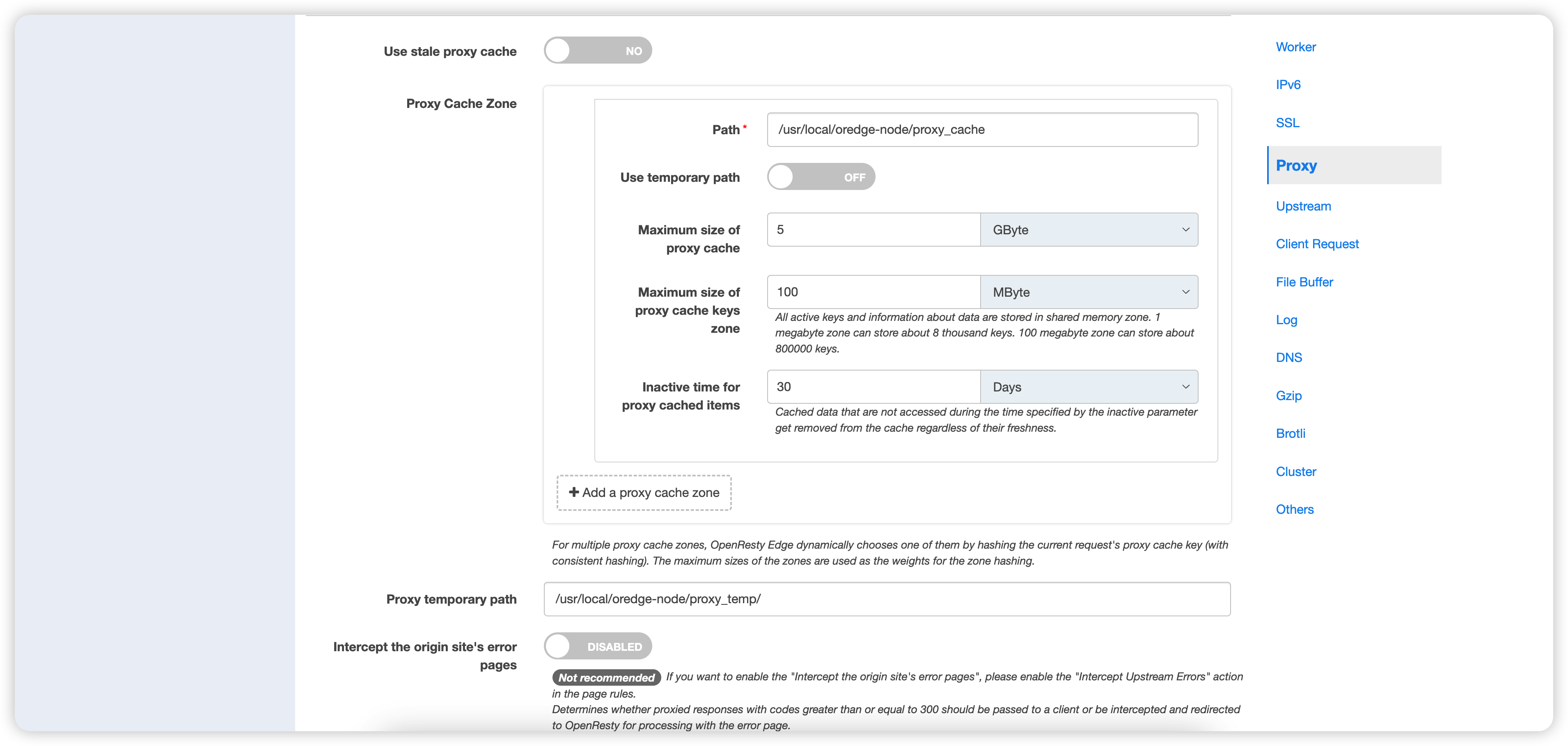Select the Proxy section

coord(1354,165)
